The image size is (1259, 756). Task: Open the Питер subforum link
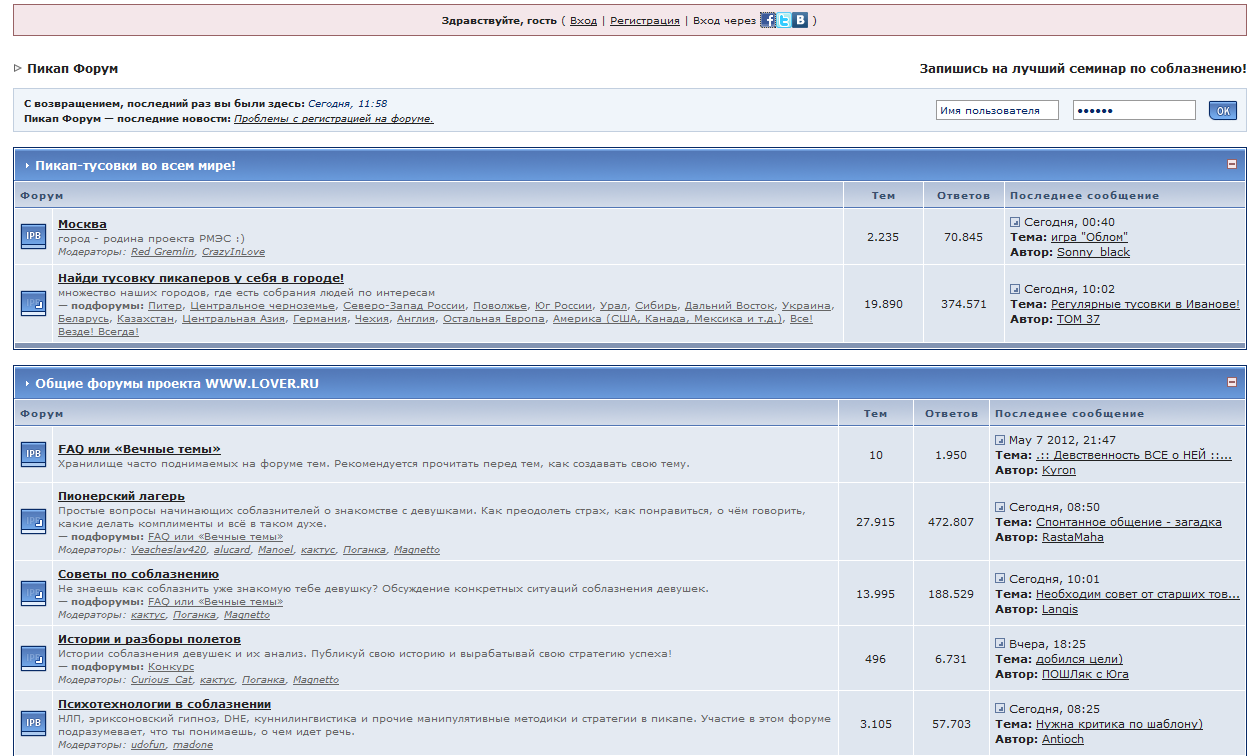pyautogui.click(x=165, y=305)
